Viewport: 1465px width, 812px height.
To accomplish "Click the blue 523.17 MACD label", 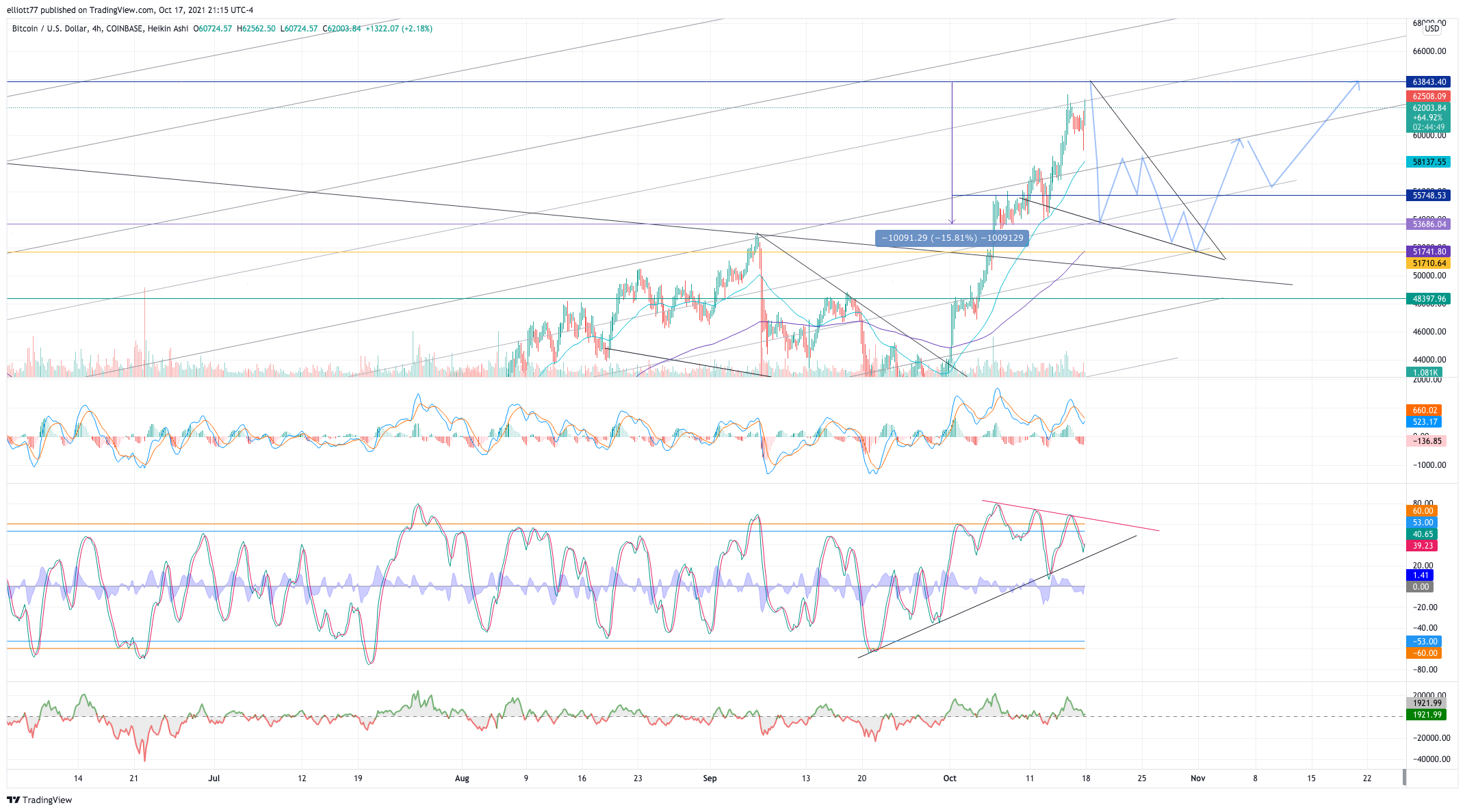I will point(1424,422).
